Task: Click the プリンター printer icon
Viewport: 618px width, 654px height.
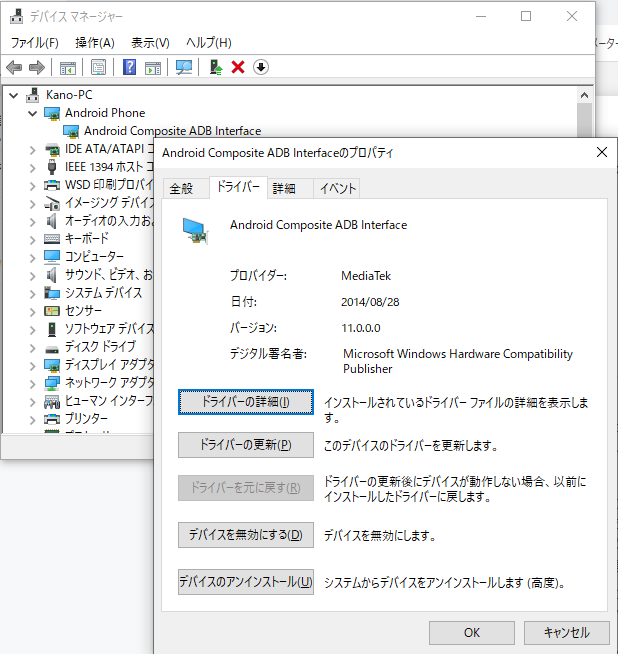Action: (52, 418)
